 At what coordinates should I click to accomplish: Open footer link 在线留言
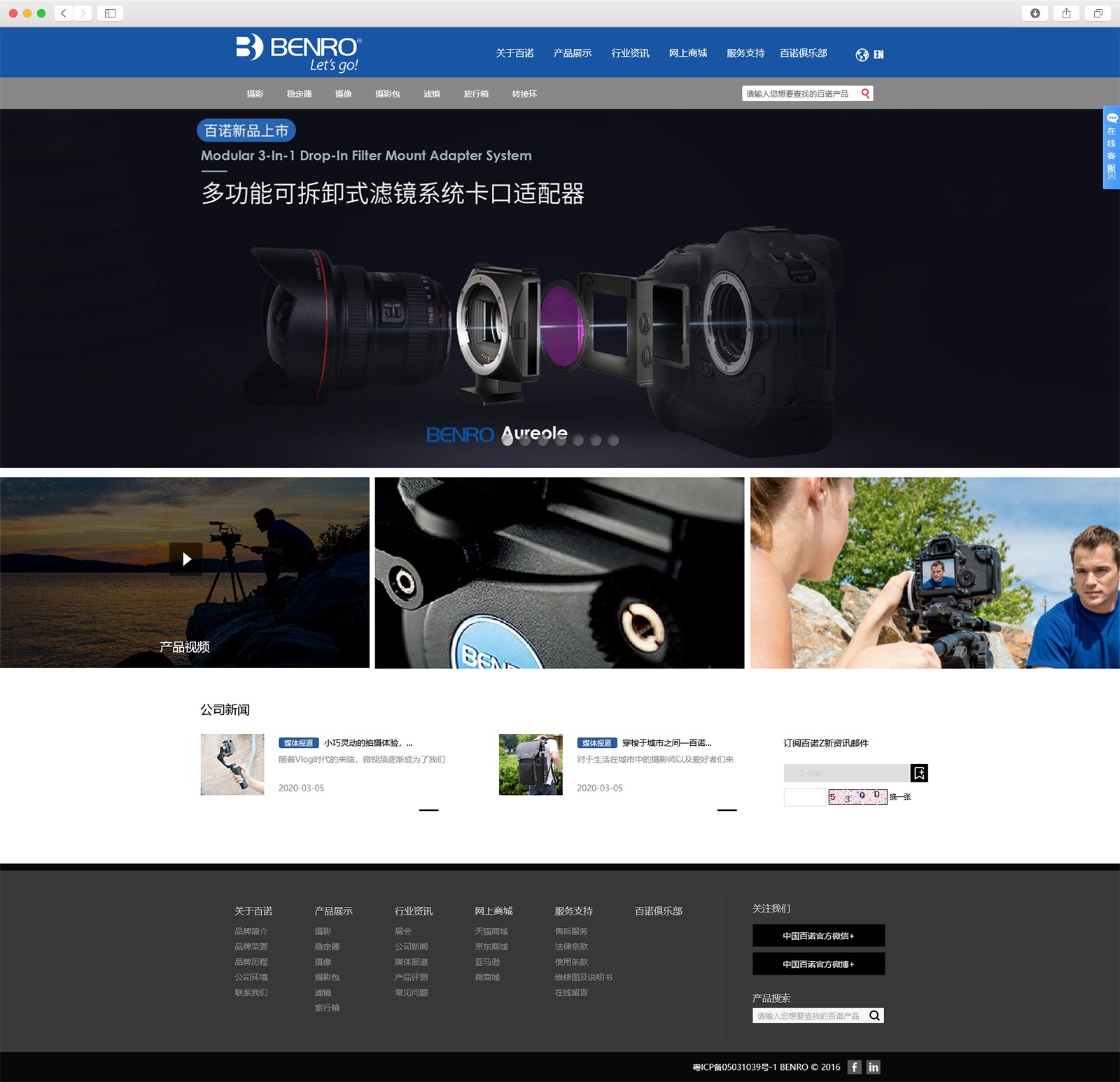(x=571, y=992)
